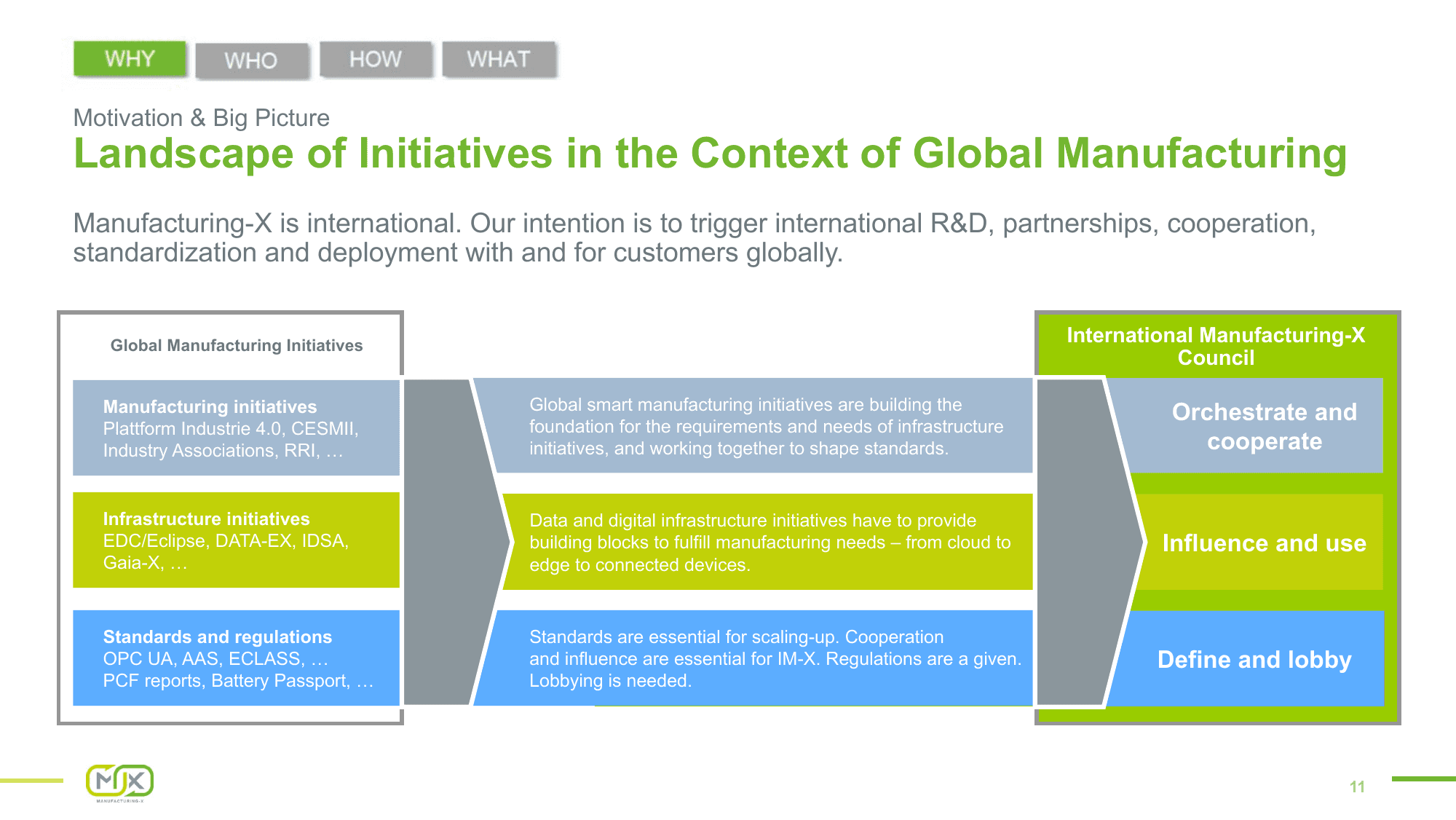Click the slide title text
Image resolution: width=1456 pixels, height=820 pixels.
(710, 153)
